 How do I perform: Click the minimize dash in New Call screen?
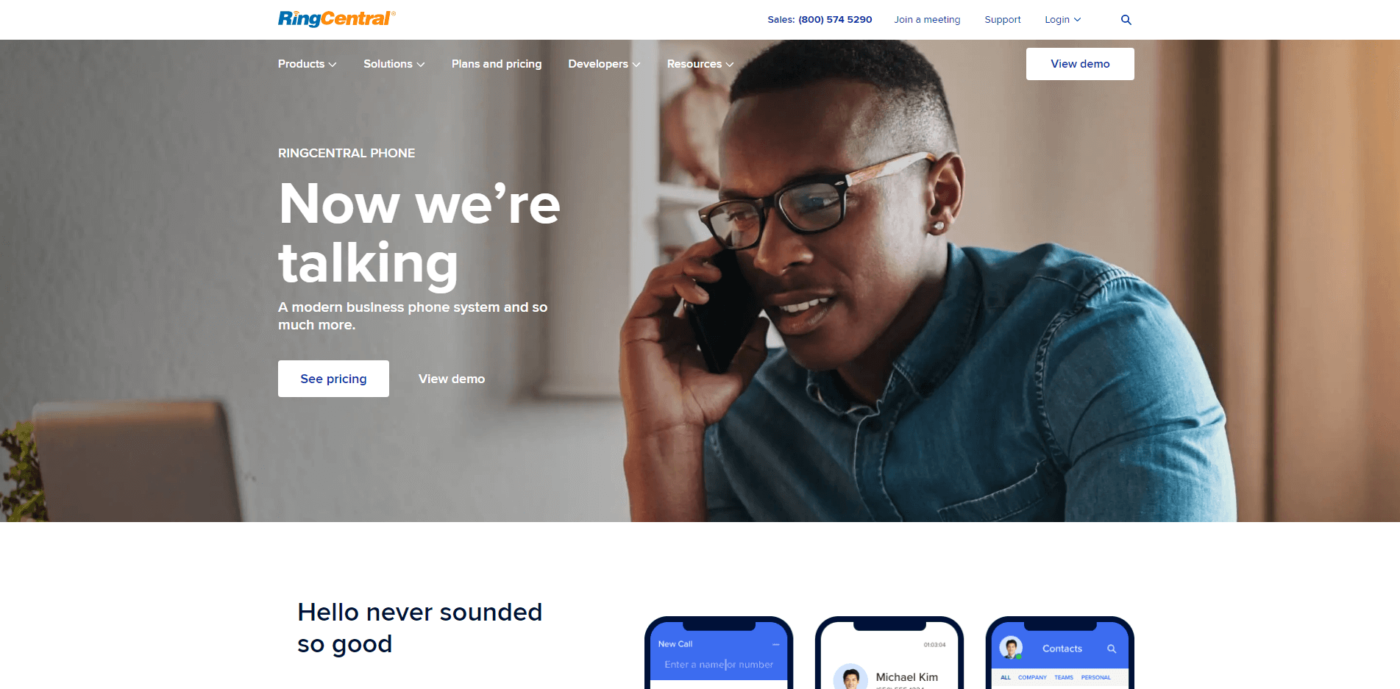coord(776,645)
